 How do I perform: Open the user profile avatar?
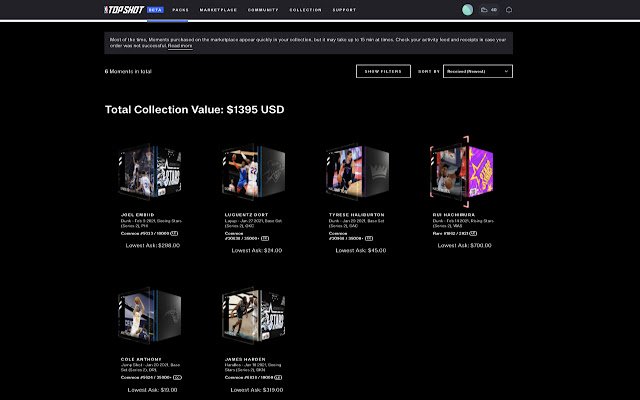(467, 10)
